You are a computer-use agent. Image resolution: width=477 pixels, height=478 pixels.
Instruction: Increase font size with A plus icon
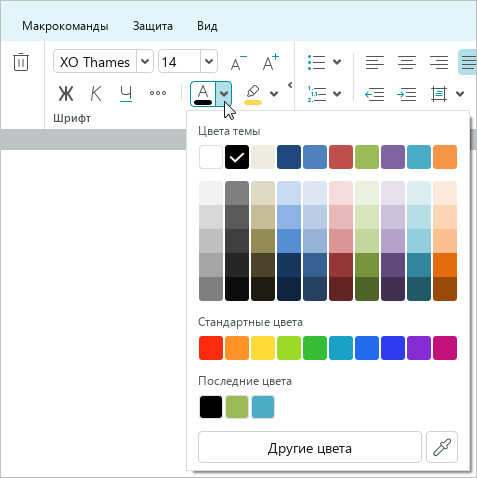(x=270, y=62)
